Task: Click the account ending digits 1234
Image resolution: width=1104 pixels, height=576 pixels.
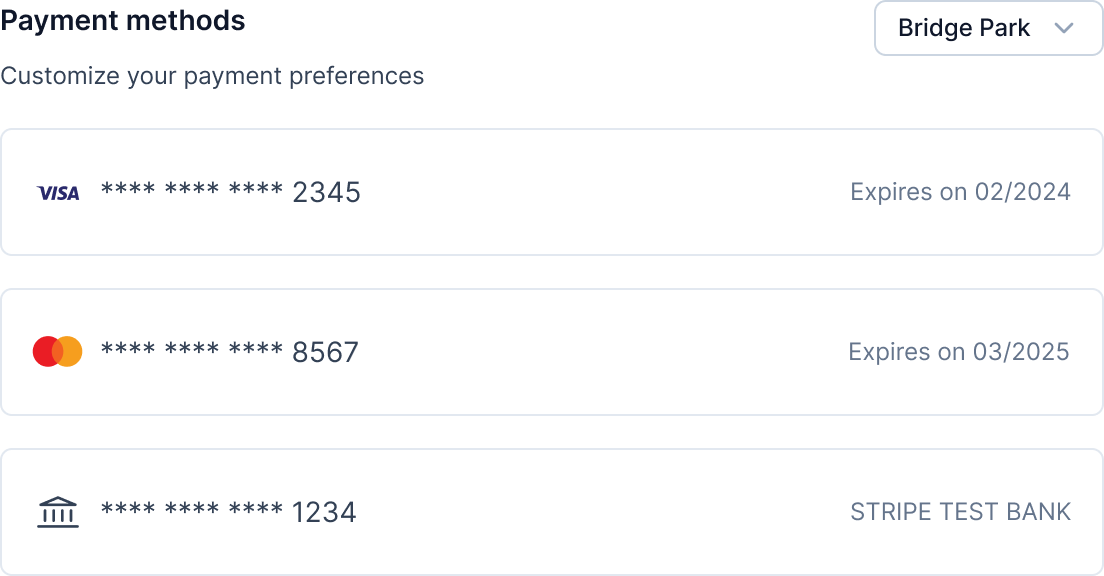Action: tap(324, 512)
